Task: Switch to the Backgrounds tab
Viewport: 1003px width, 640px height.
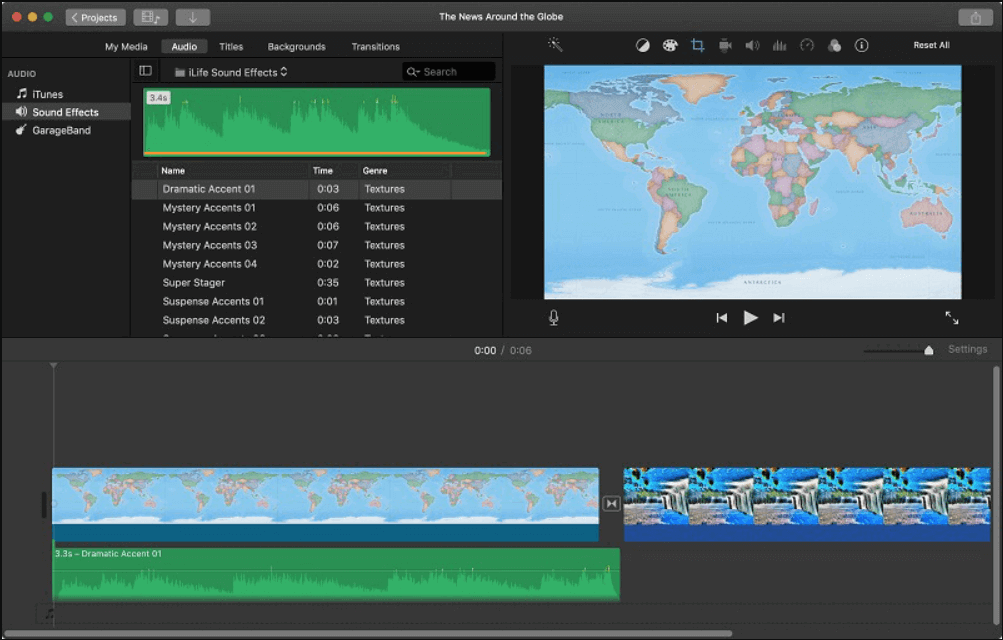Action: coord(298,46)
